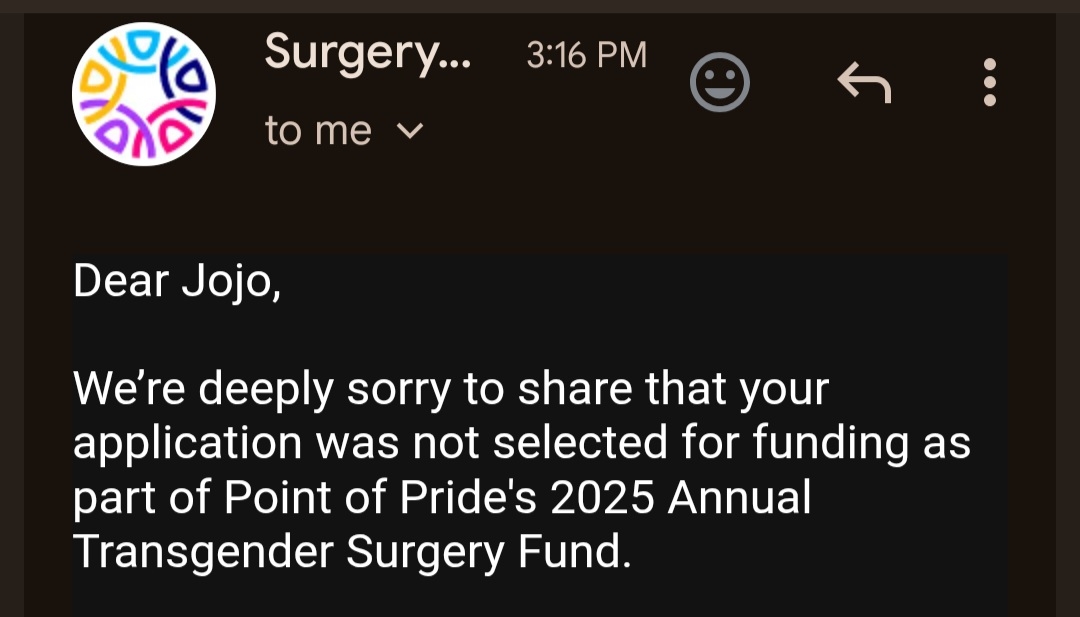Click the word "Annual" in the email

740,498
